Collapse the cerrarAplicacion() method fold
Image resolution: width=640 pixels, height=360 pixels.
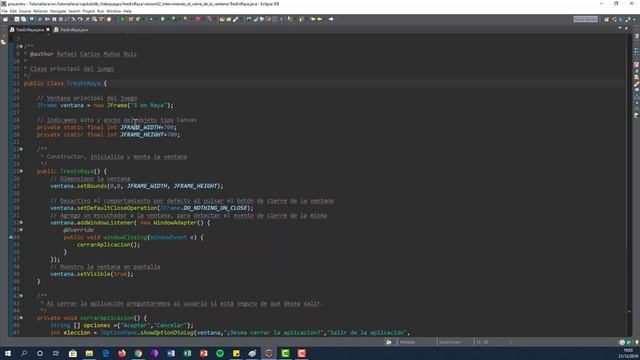[21, 318]
